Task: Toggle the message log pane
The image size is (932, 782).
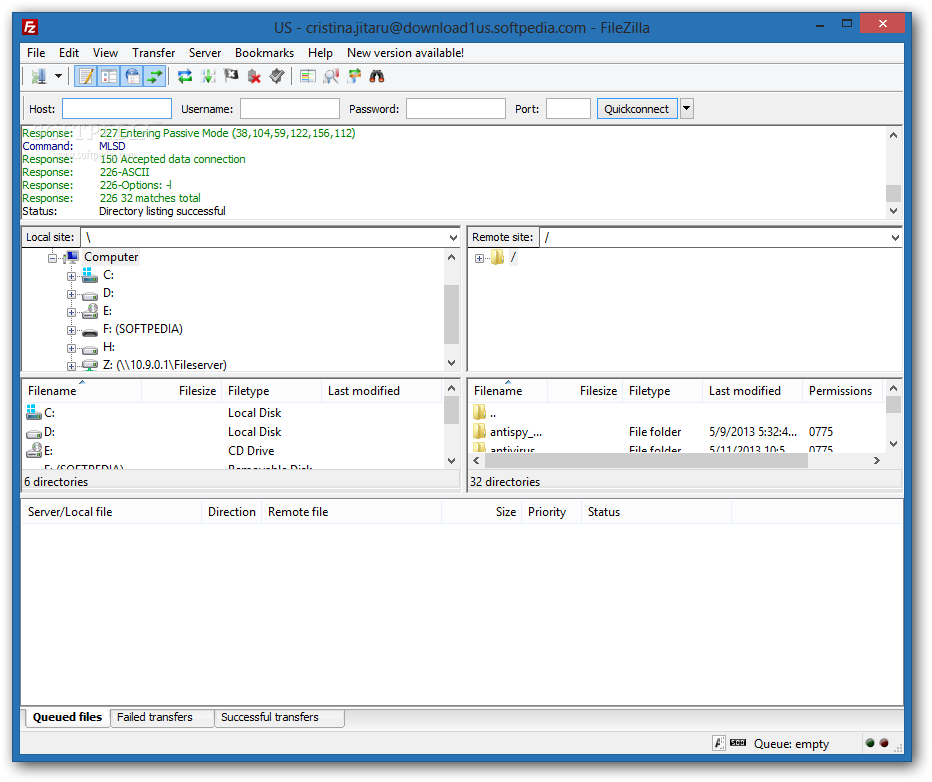Action: tap(86, 76)
